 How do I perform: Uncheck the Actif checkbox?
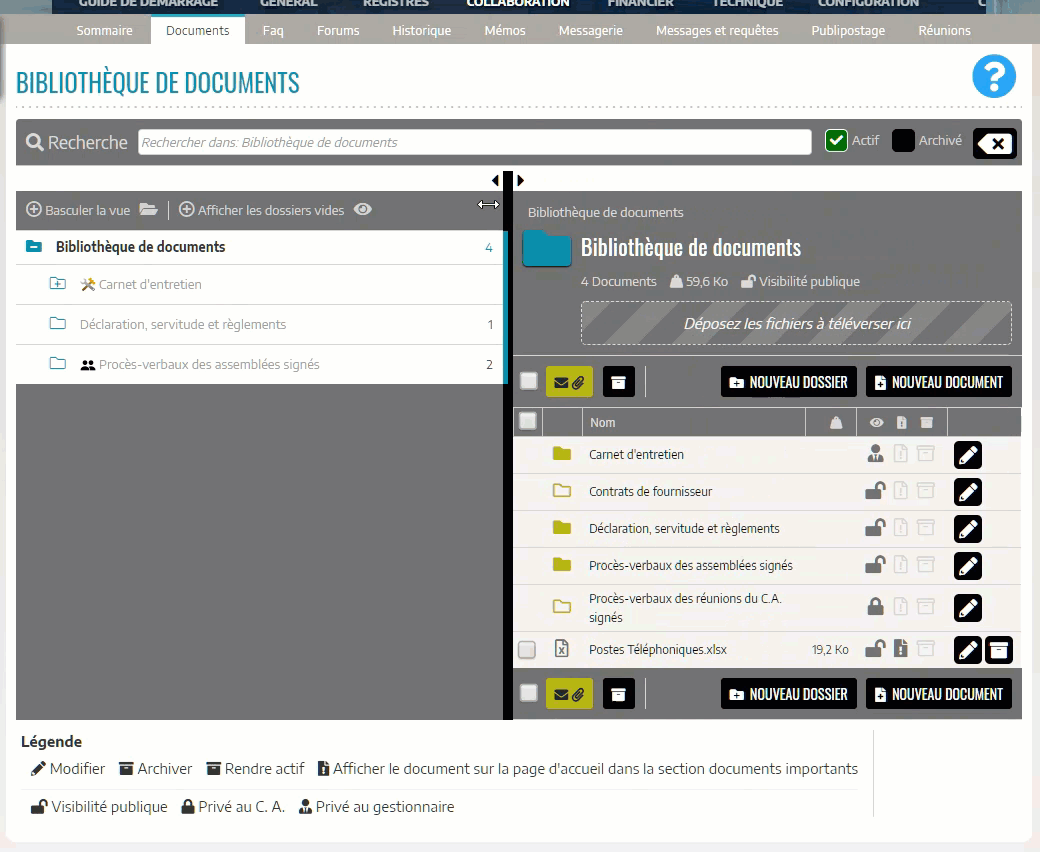click(x=834, y=141)
